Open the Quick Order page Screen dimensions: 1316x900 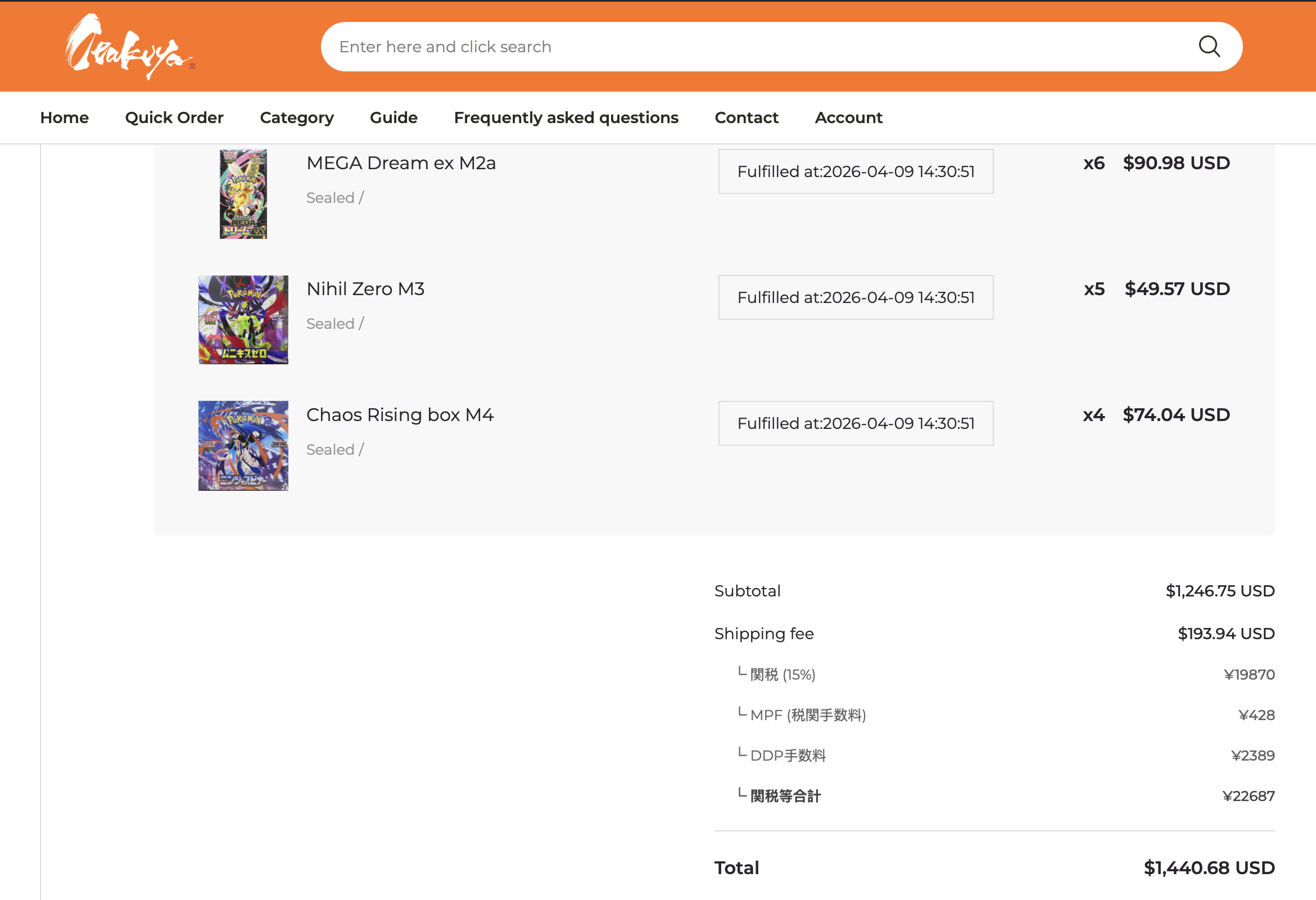coord(174,117)
